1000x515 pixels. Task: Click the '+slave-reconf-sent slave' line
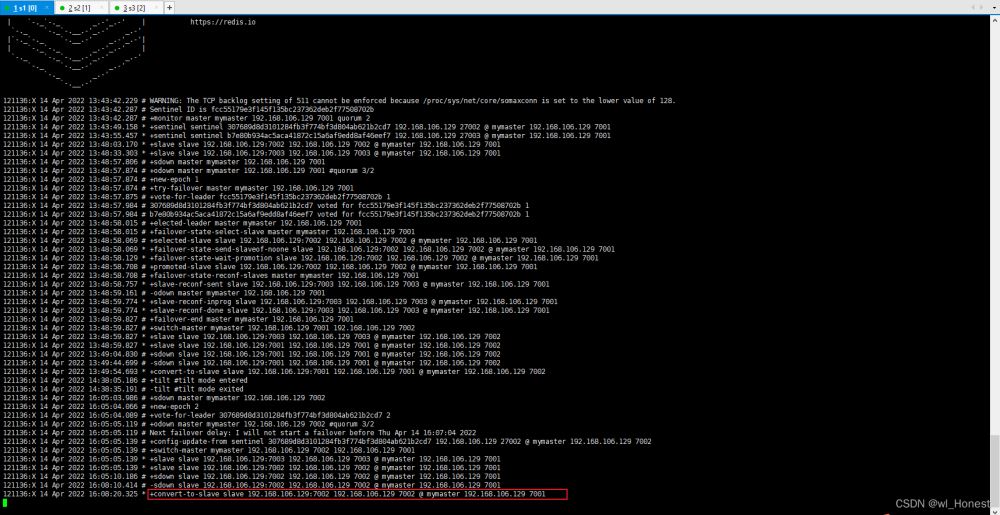276,284
